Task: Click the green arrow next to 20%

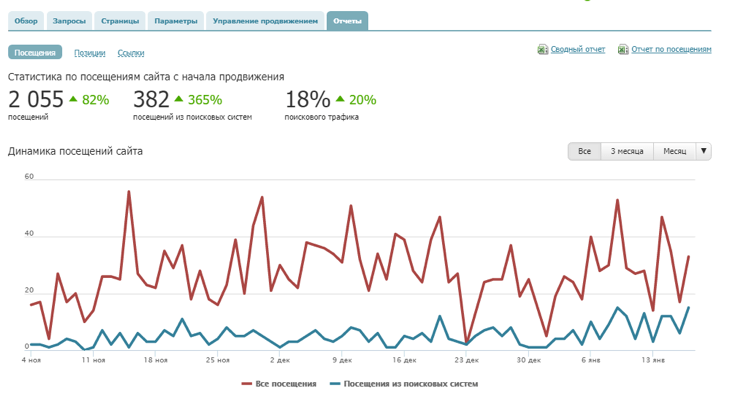Action: coord(340,98)
